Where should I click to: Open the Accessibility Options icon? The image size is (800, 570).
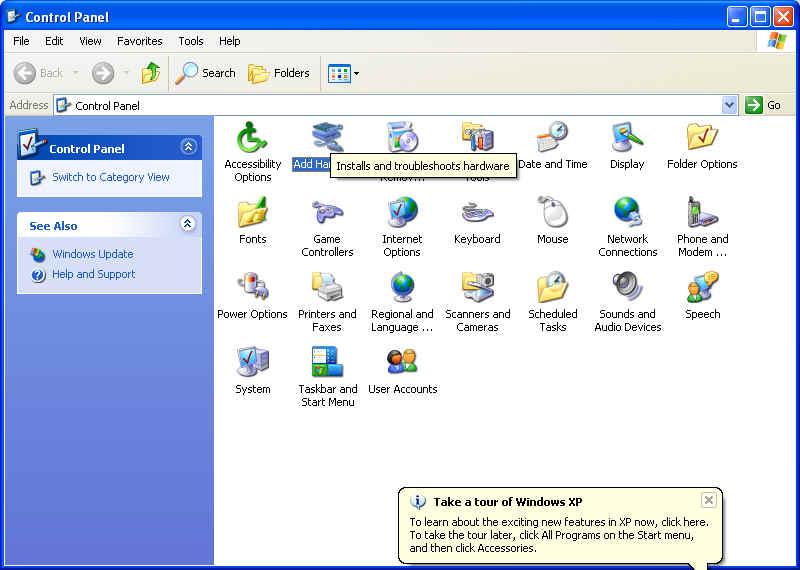click(252, 138)
